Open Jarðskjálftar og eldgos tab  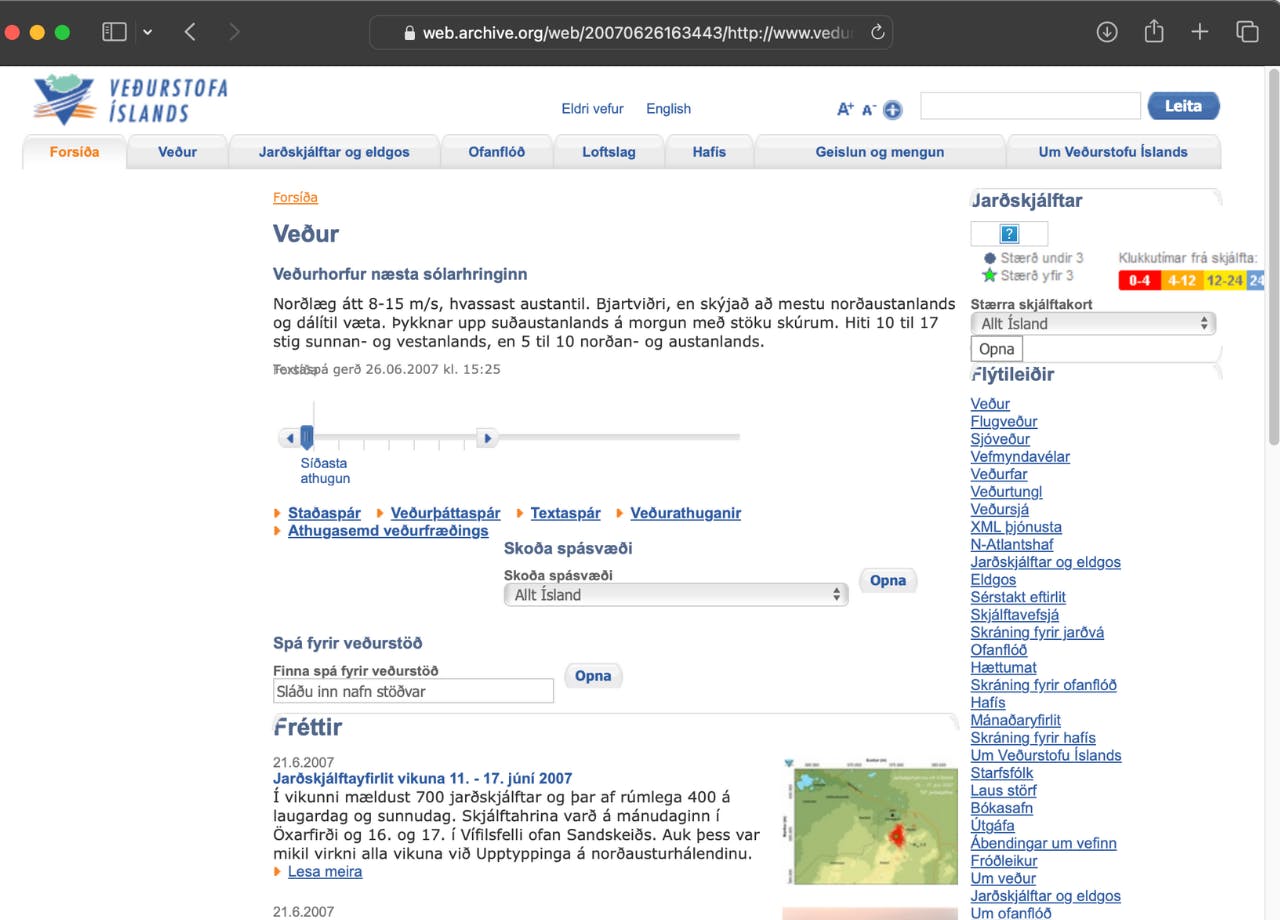(x=334, y=152)
